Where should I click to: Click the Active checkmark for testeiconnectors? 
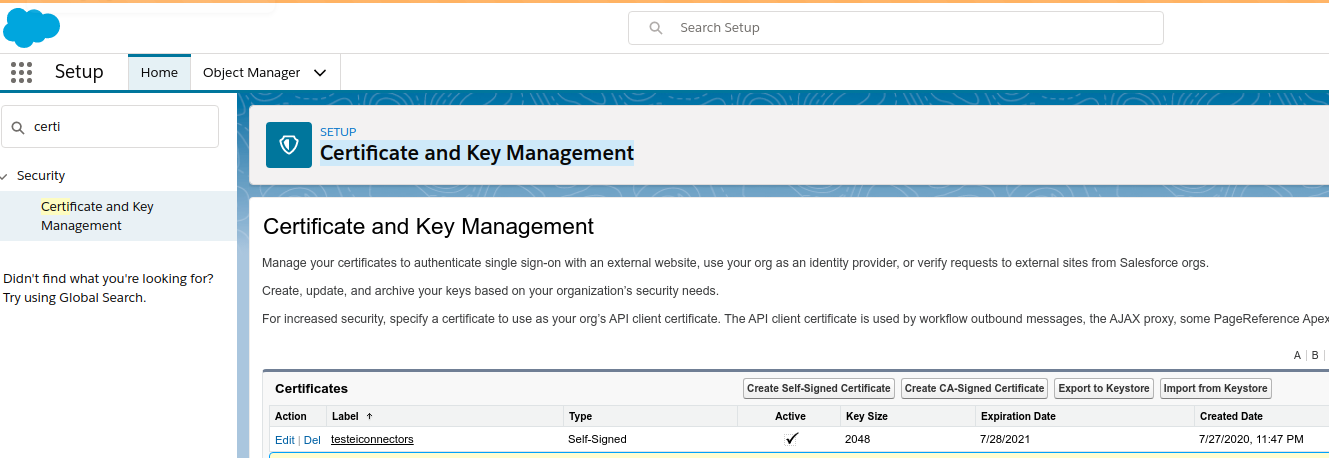(791, 439)
